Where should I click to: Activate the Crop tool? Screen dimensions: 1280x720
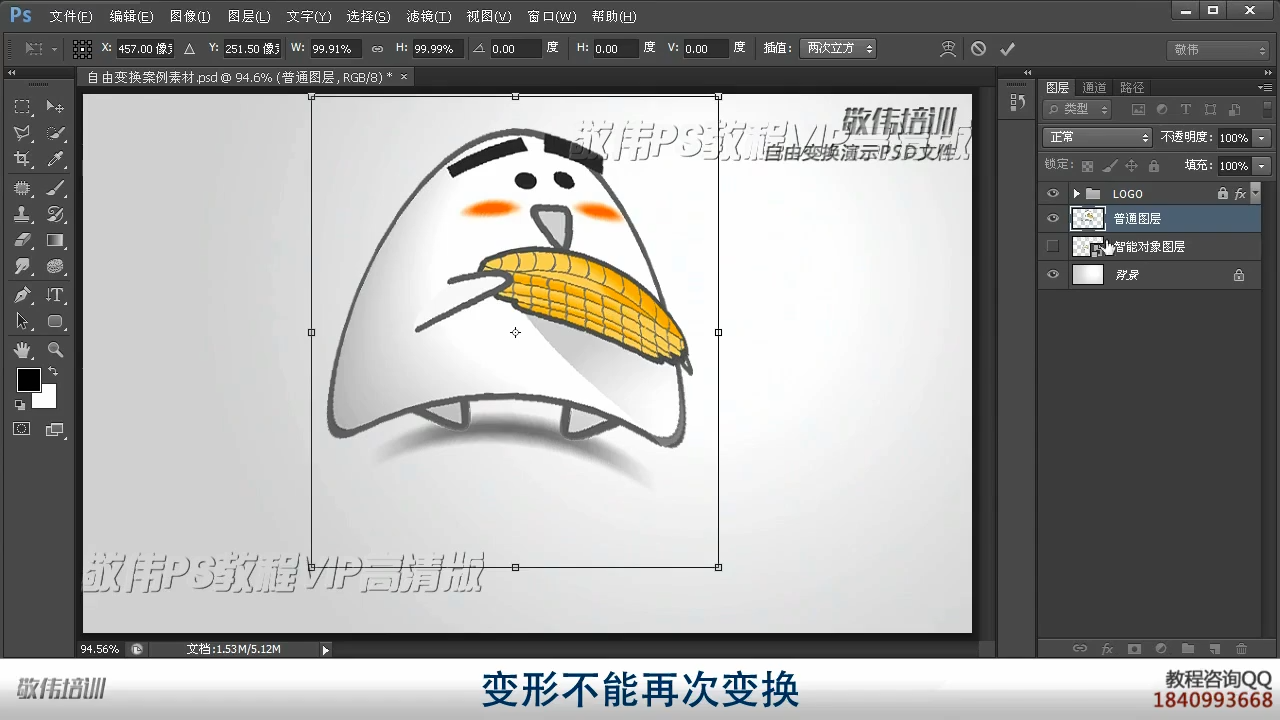click(x=22, y=160)
